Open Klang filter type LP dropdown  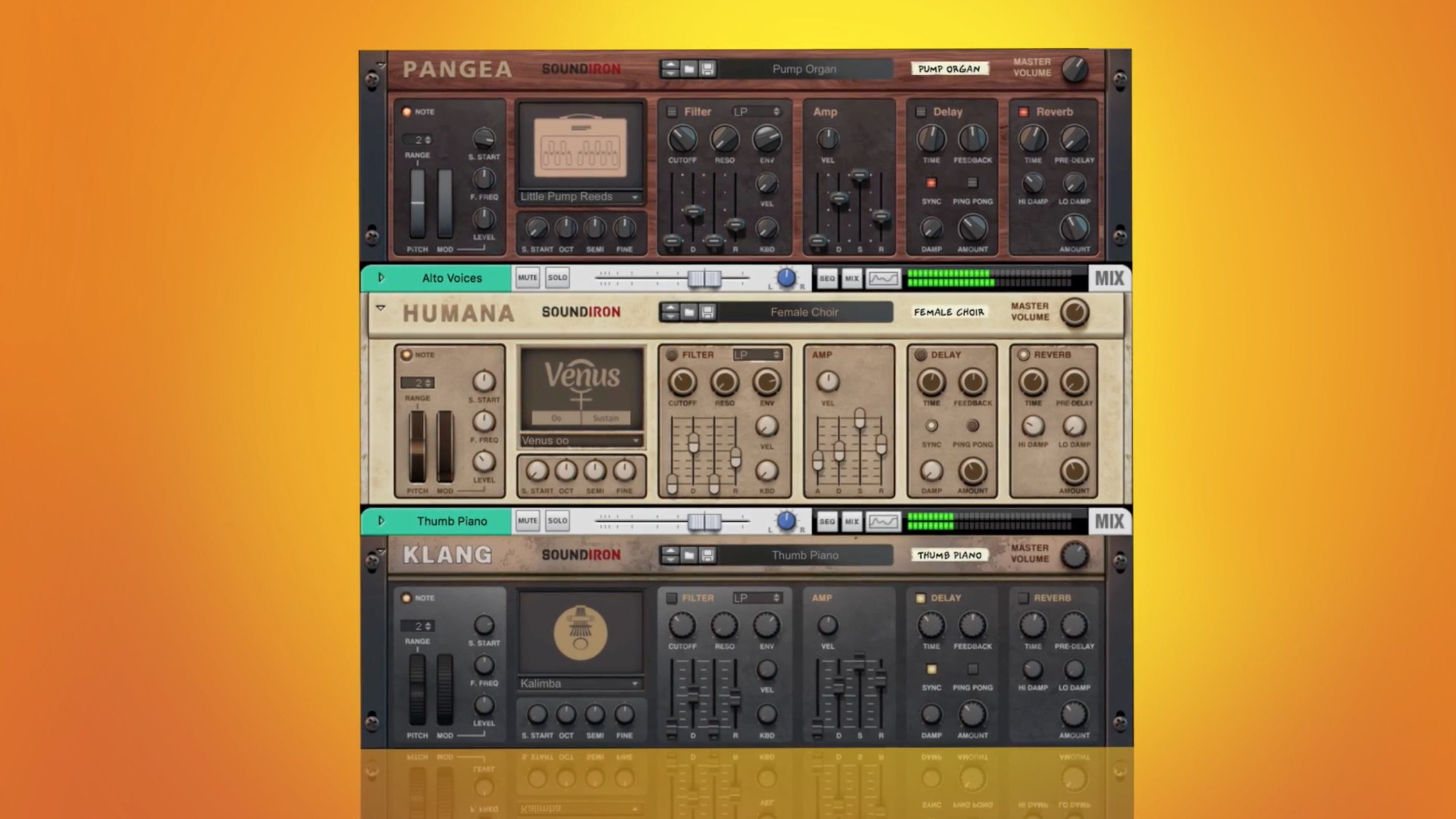click(x=757, y=597)
